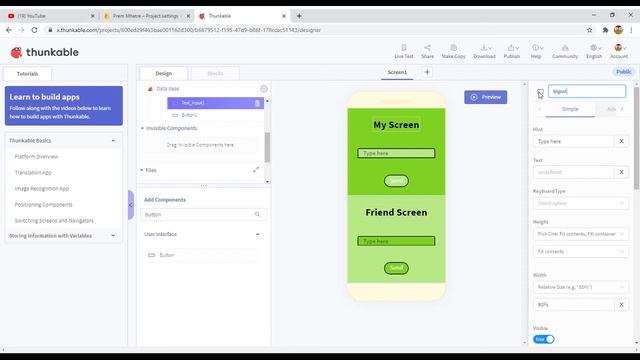The height and width of the screenshot is (360, 640).
Task: Select the Button component in User Interface
Action: click(202, 255)
